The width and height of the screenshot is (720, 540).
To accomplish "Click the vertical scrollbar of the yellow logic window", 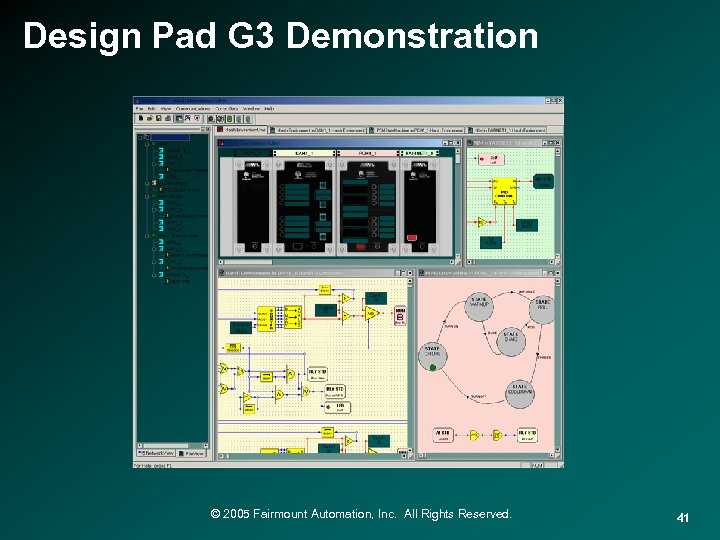I will pyautogui.click(x=410, y=366).
